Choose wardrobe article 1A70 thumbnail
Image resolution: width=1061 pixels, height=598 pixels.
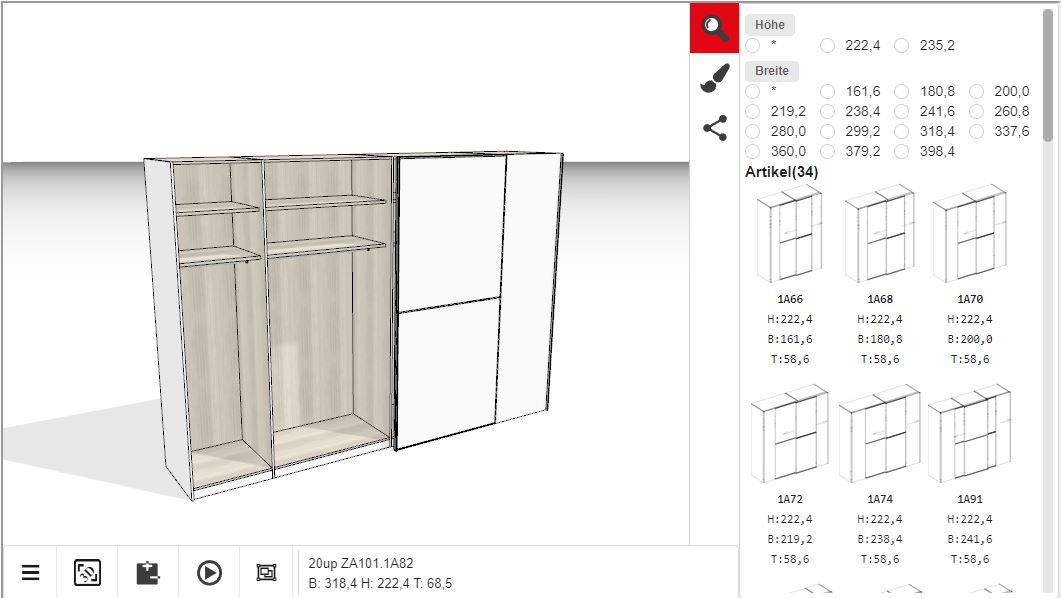970,233
